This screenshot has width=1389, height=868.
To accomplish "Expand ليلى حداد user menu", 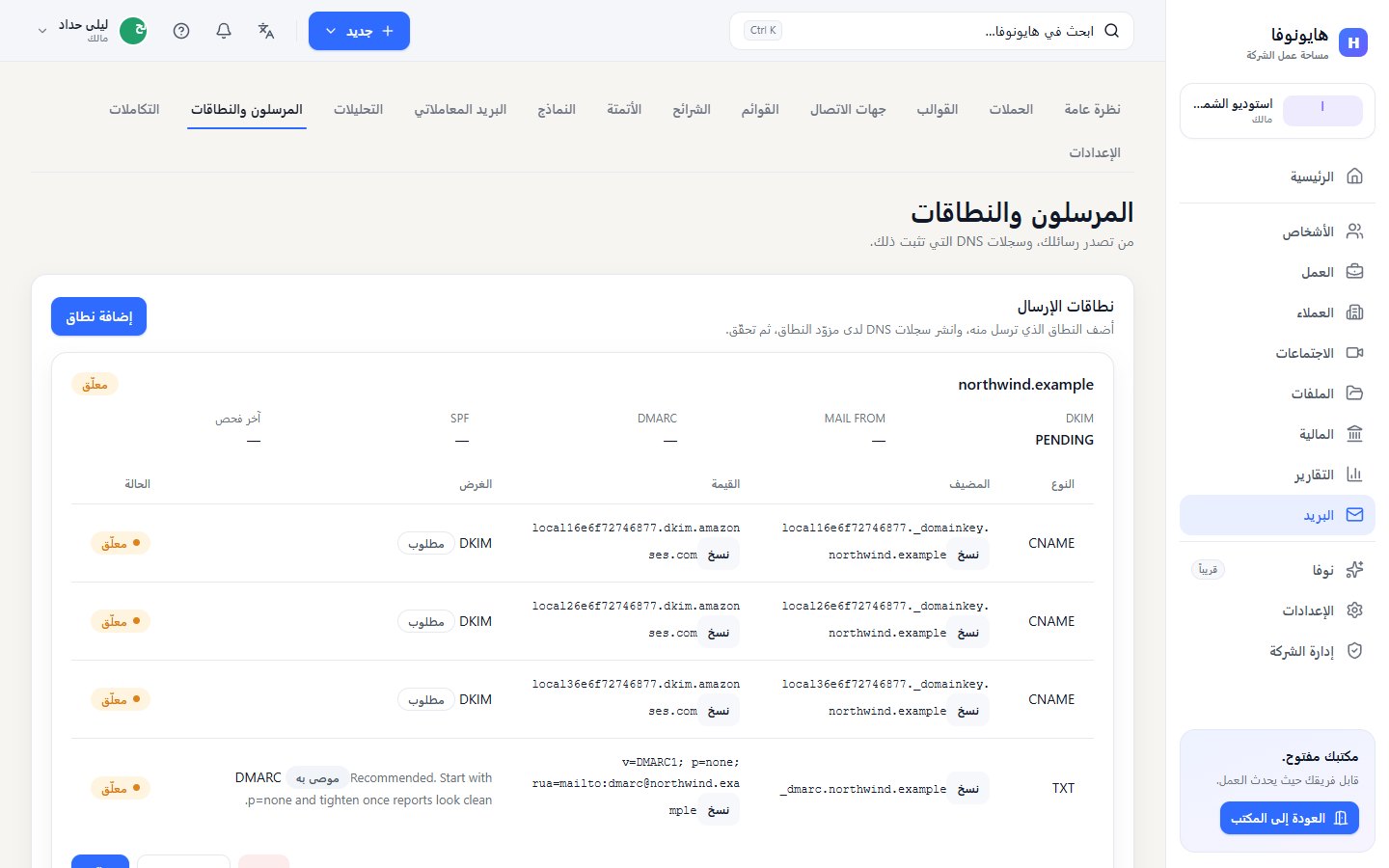I will [x=91, y=31].
